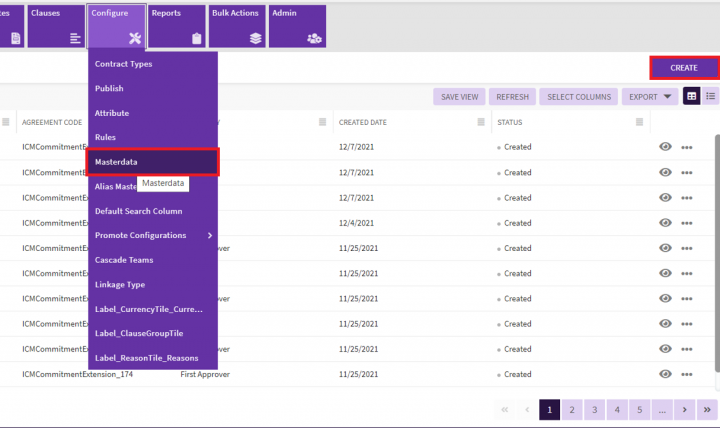Select Masterdata from Configure menu
Screen dimensions: 720x428
pos(152,162)
